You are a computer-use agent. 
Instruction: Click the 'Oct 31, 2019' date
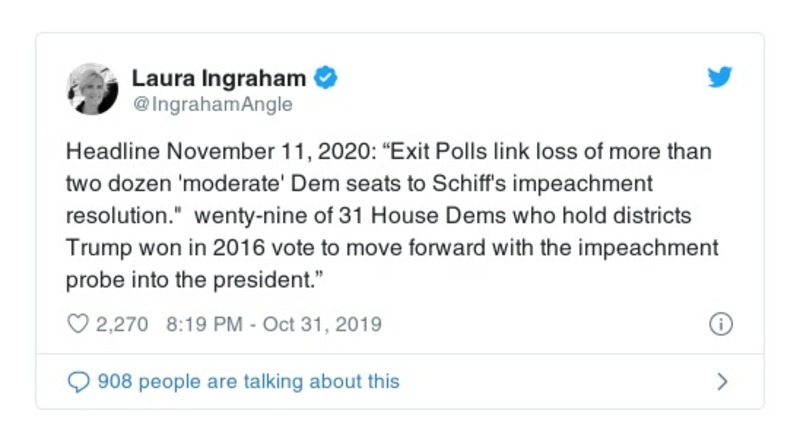pos(322,325)
